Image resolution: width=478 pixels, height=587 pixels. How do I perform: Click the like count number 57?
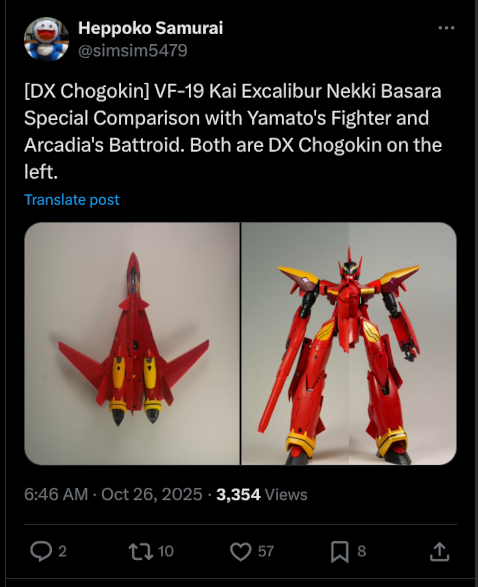(x=266, y=551)
